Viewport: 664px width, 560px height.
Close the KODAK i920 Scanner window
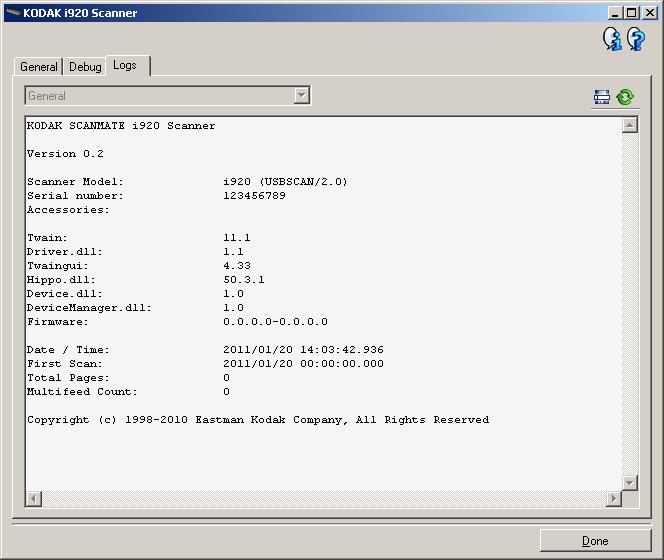[x=650, y=13]
